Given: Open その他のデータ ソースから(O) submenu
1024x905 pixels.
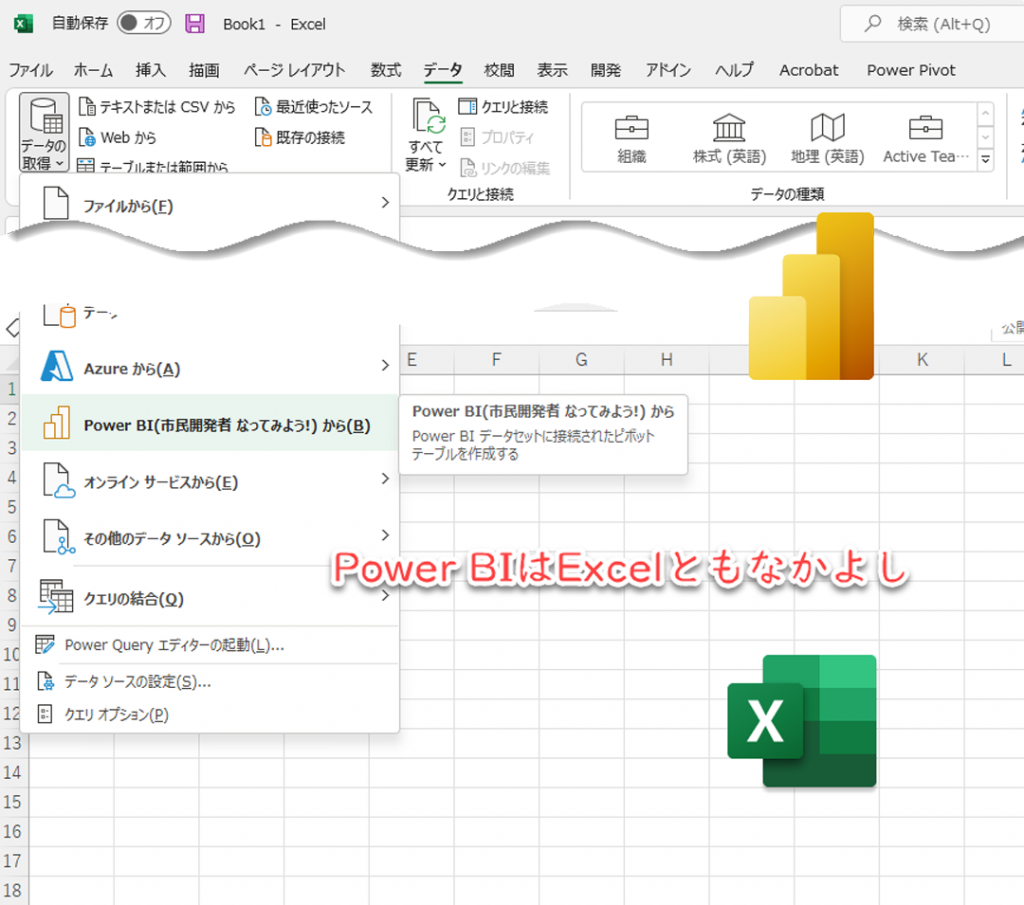Looking at the screenshot, I should [210, 537].
